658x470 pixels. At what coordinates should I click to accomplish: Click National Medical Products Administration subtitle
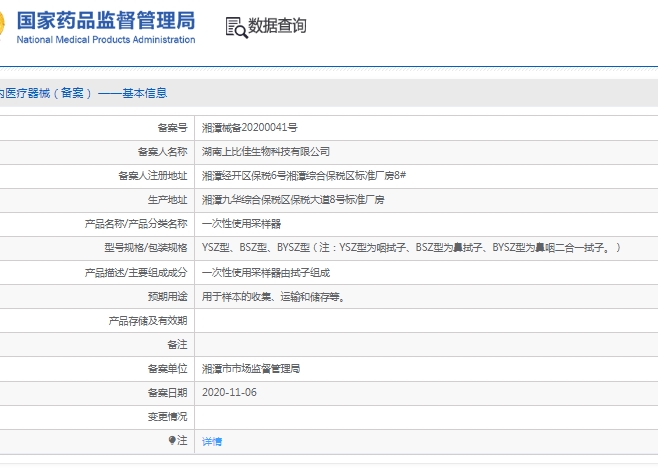106,39
